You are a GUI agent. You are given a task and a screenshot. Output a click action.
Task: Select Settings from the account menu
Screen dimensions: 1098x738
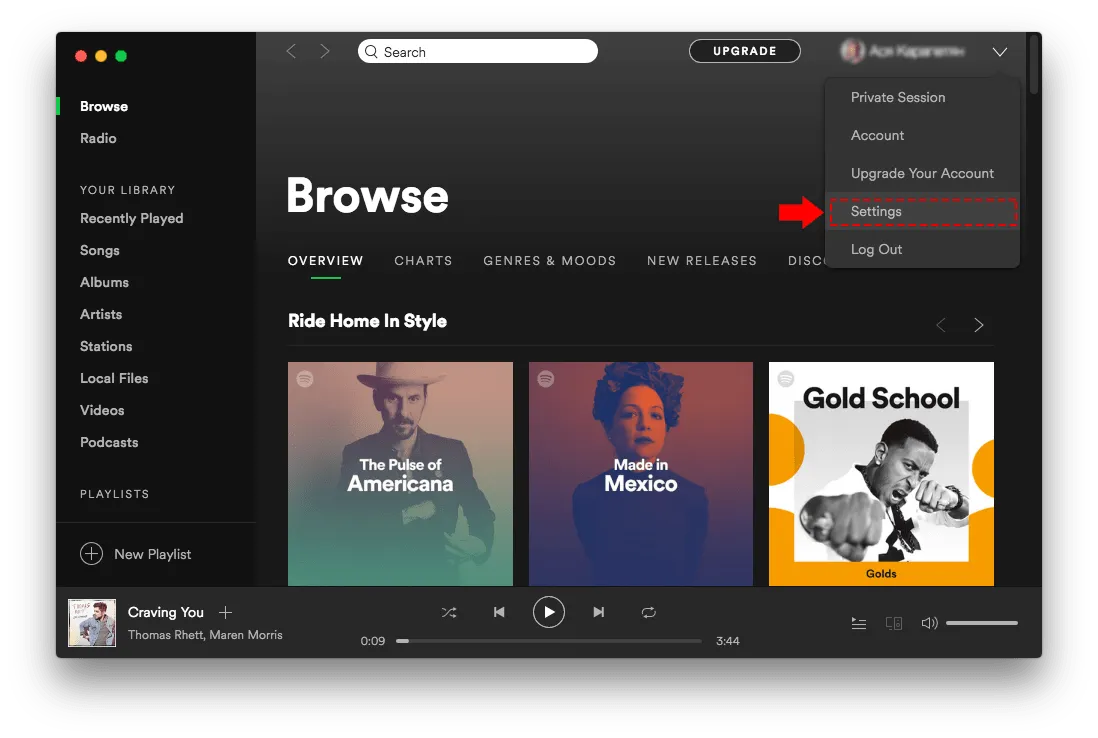click(x=875, y=211)
